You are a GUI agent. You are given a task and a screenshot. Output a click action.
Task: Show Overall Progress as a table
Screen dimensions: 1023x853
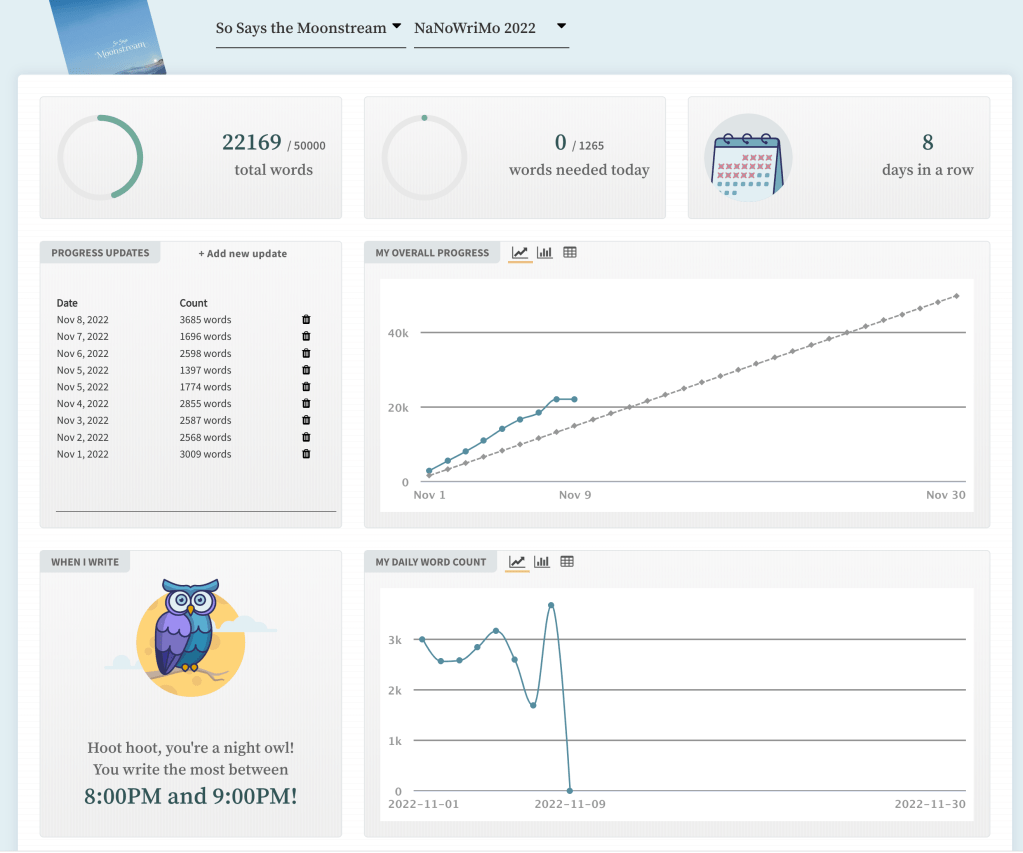(570, 253)
